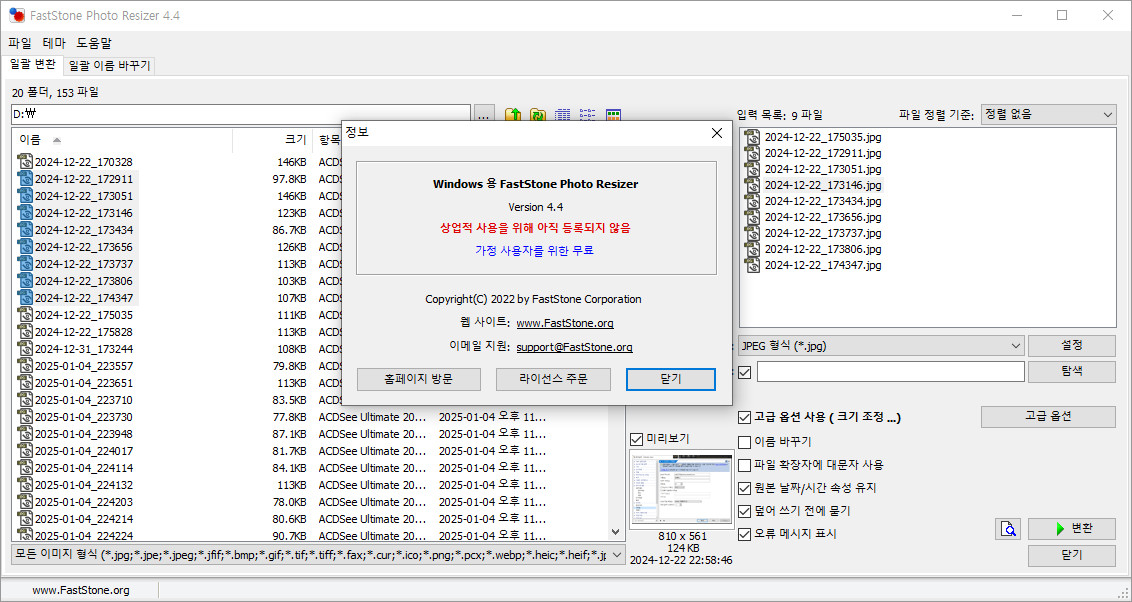Click icon of 2024-12-22_175035.jpg in input list

click(753, 137)
